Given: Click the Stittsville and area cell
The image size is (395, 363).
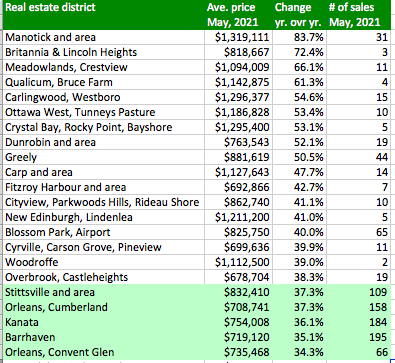Looking at the screenshot, I should pyautogui.click(x=104, y=292).
